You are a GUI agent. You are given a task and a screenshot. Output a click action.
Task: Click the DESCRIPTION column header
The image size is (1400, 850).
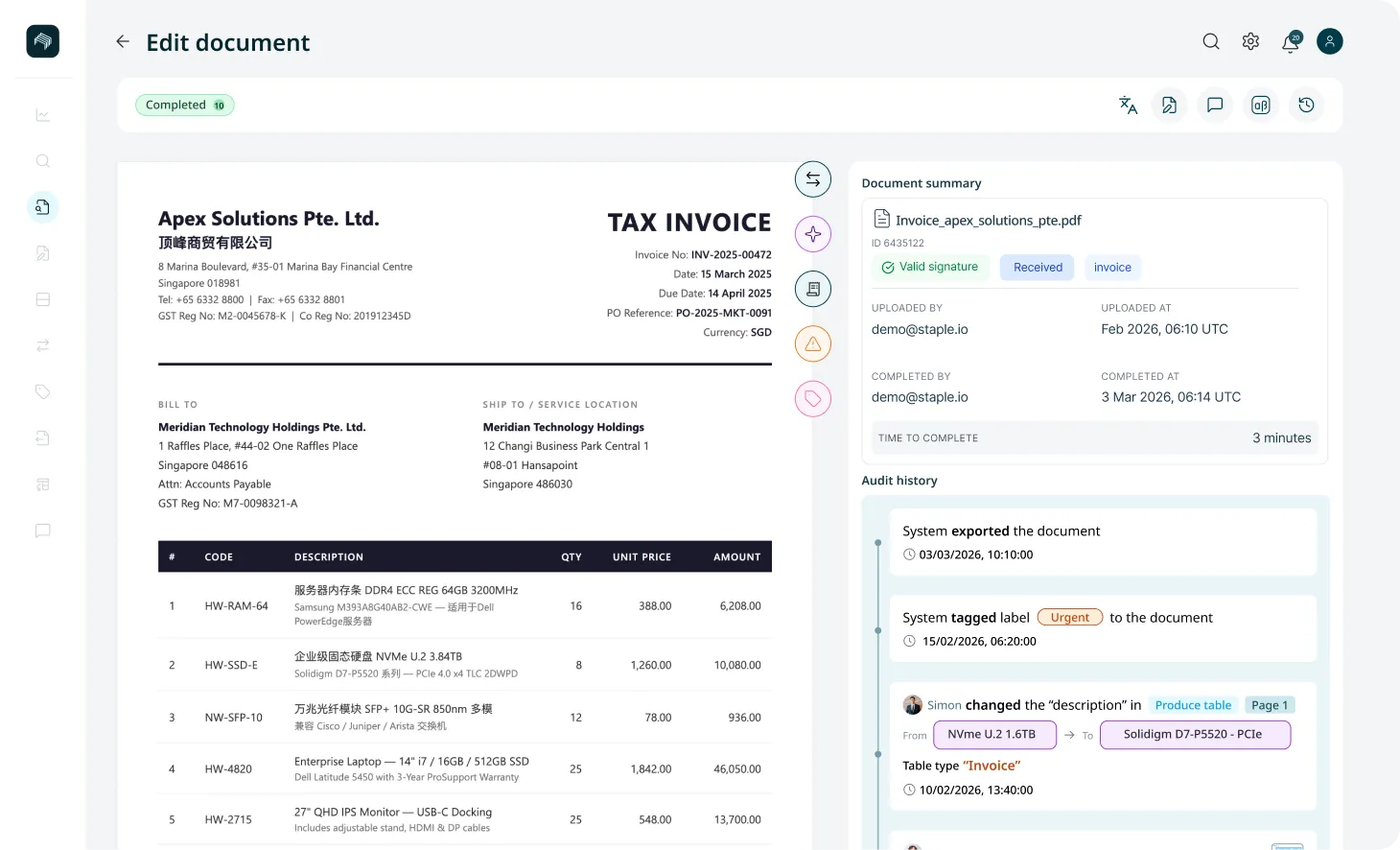pyautogui.click(x=329, y=556)
